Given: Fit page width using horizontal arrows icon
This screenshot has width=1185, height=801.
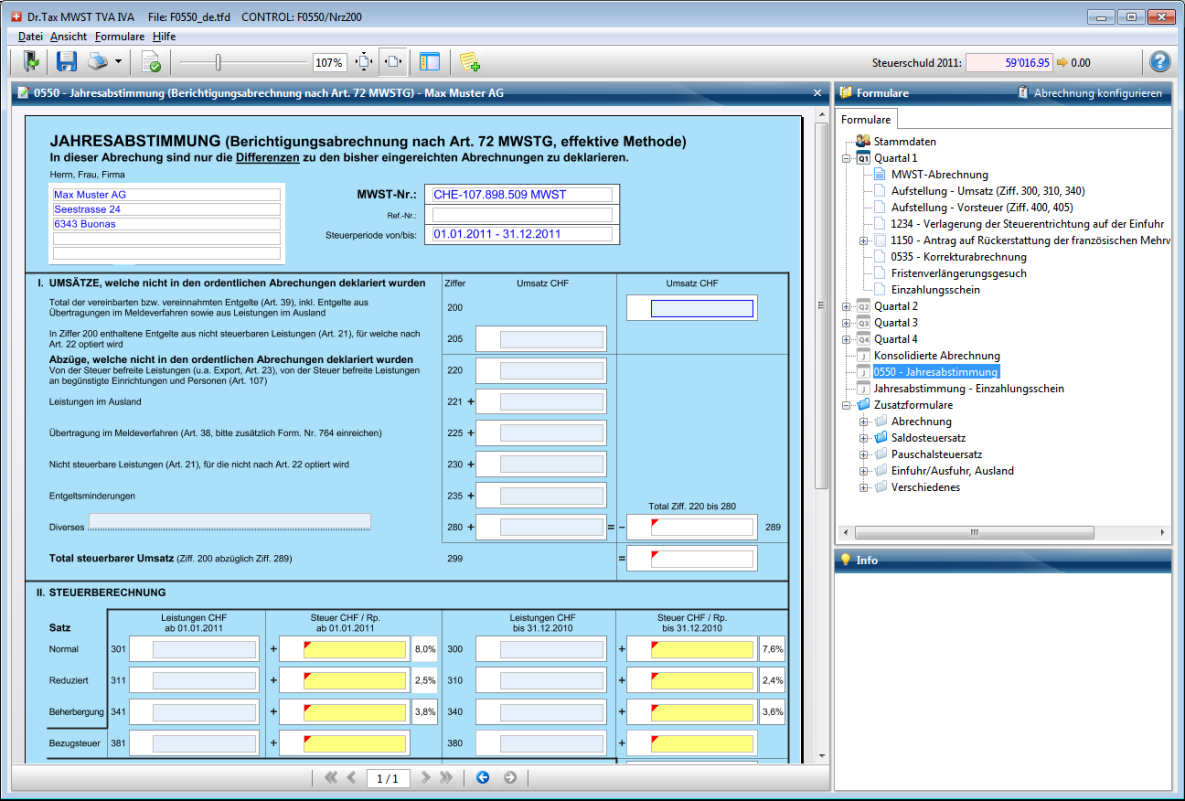Looking at the screenshot, I should click(394, 62).
